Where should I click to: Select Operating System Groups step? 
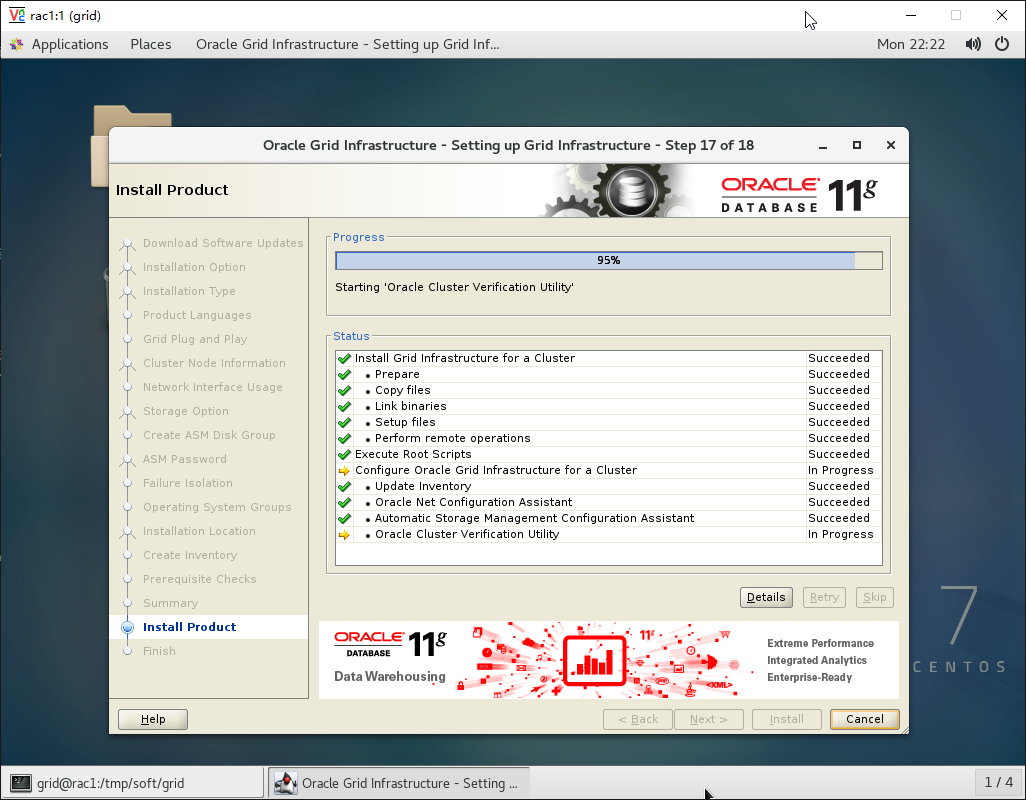(217, 507)
